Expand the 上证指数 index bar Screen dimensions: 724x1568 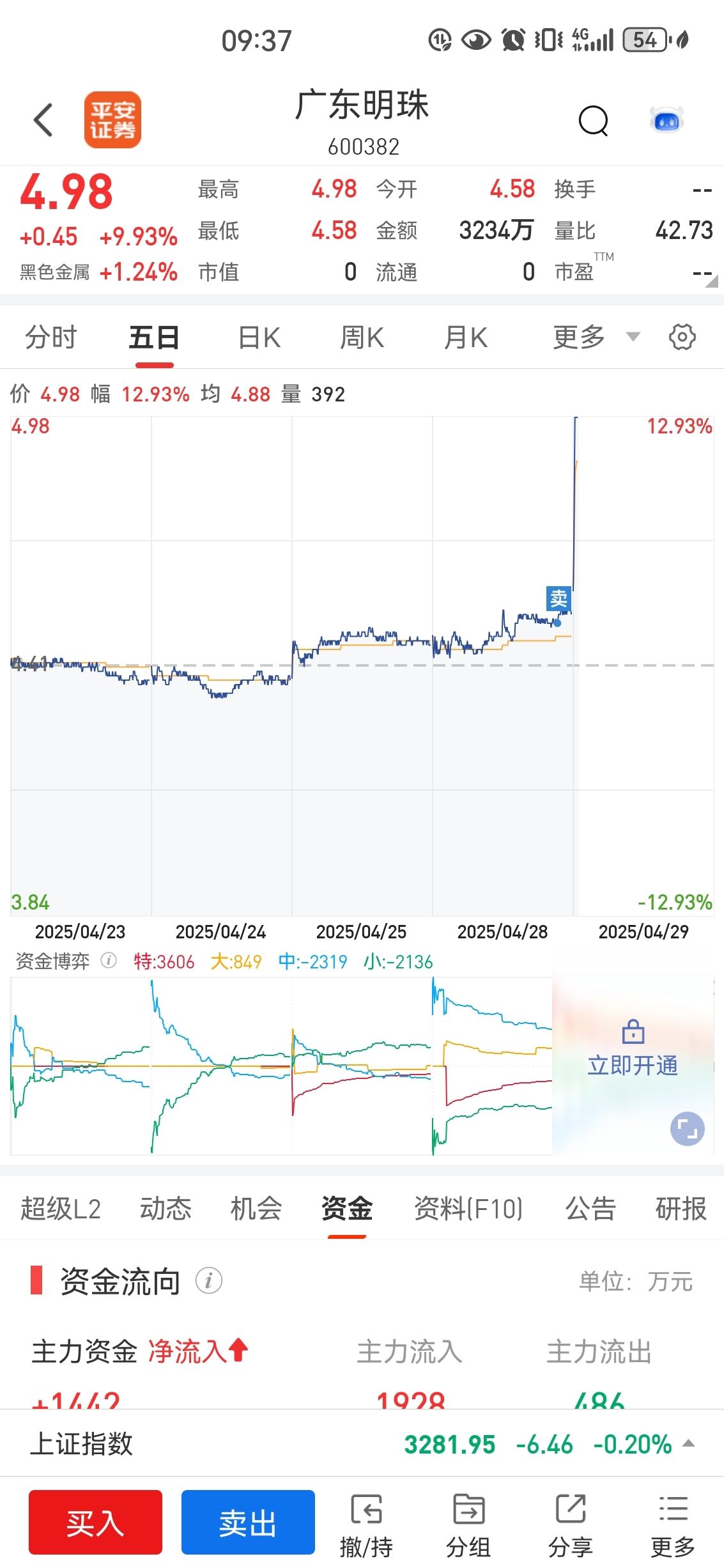pos(689,1443)
